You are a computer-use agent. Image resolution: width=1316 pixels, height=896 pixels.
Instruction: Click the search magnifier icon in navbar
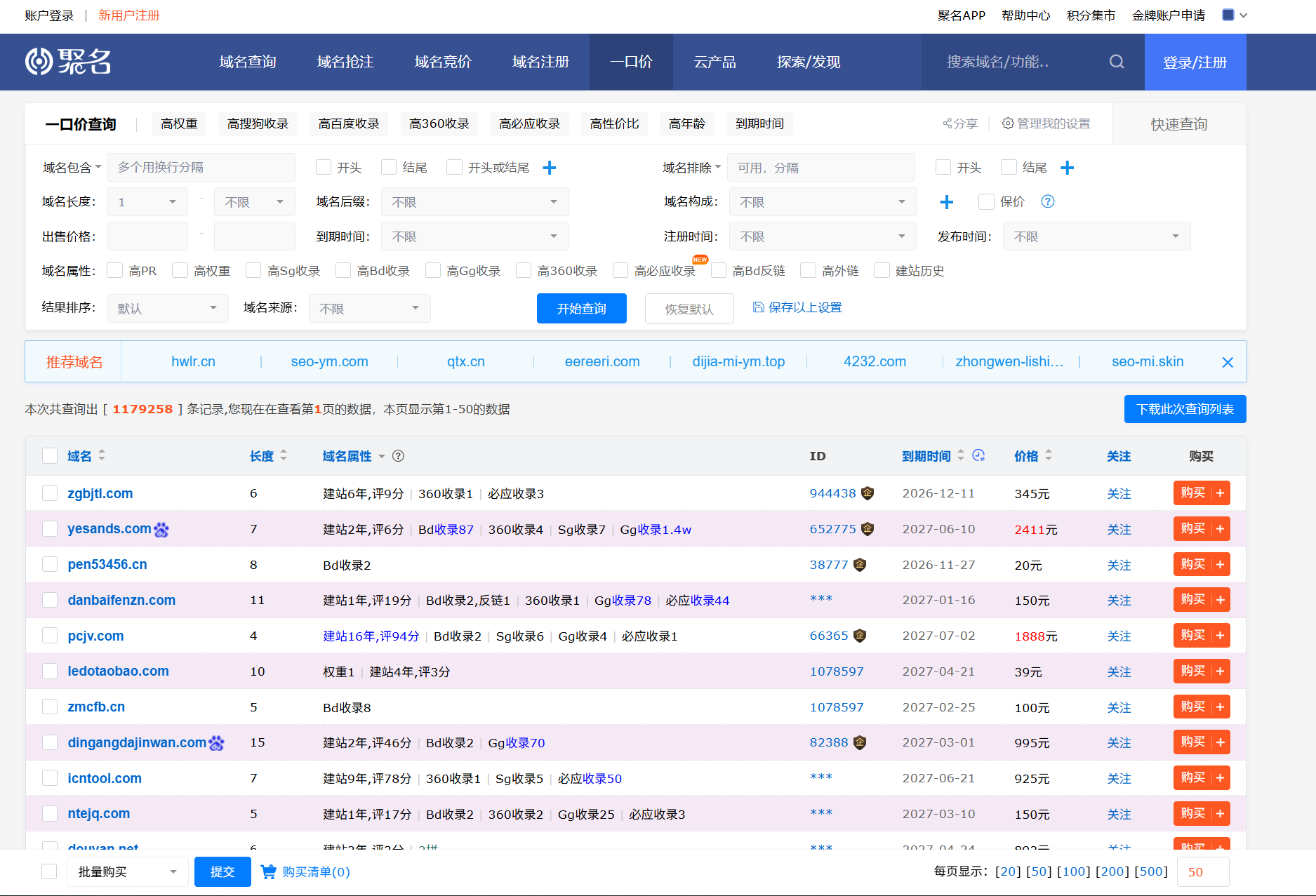[x=1117, y=62]
